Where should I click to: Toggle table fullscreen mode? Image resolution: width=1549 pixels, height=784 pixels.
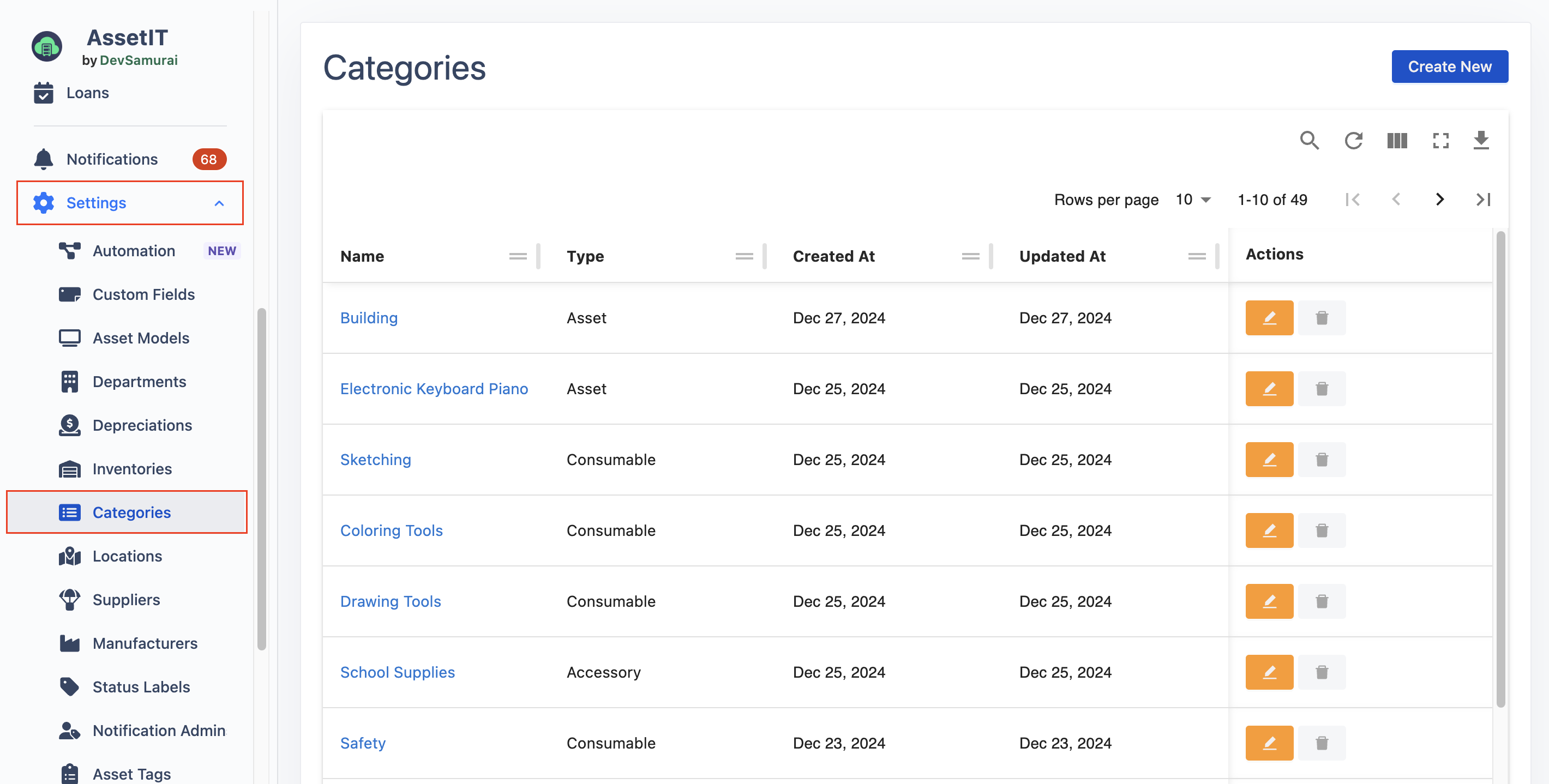[1440, 140]
